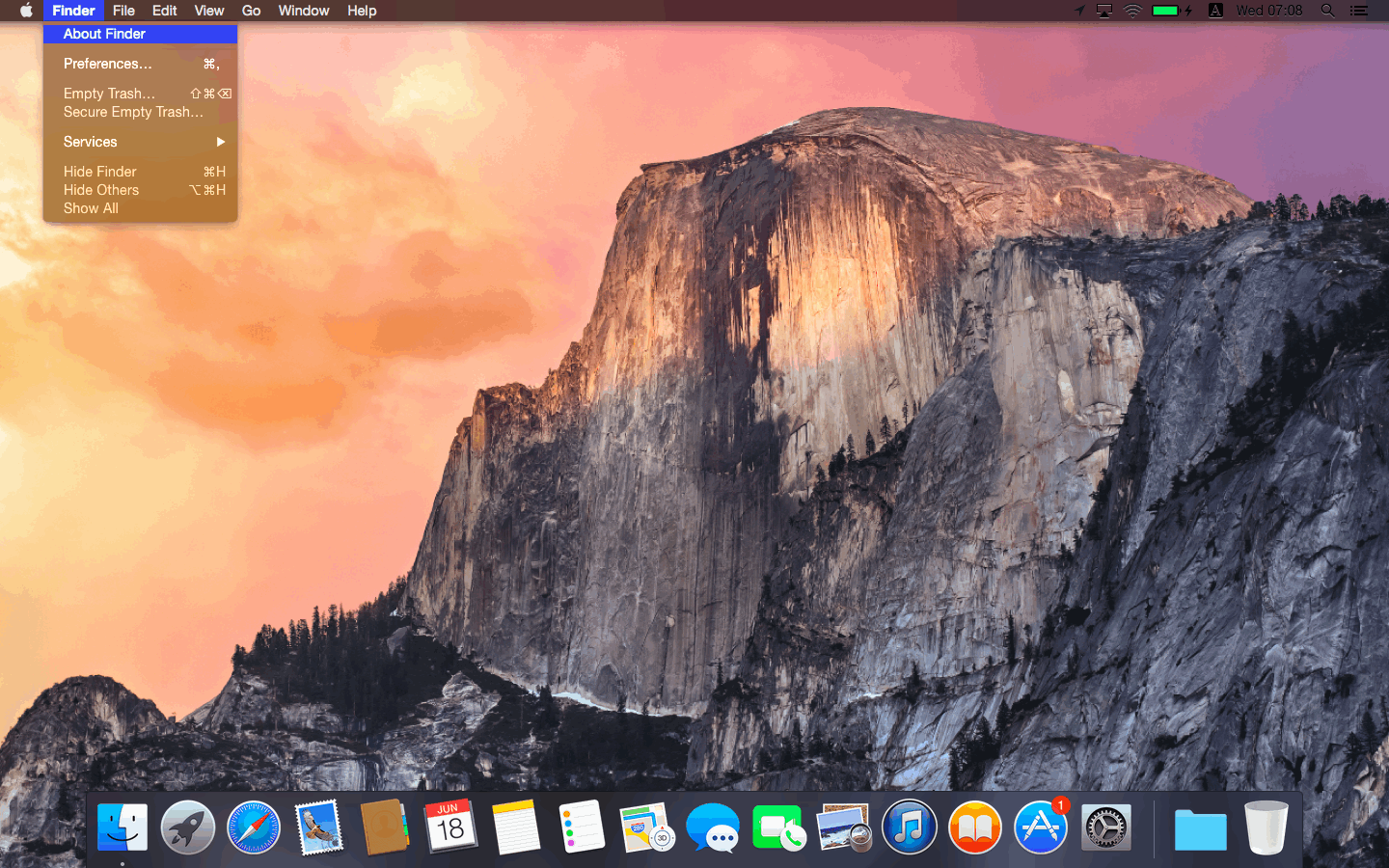Open Messages speech bubble icon
The width and height of the screenshot is (1389, 868).
point(713,828)
